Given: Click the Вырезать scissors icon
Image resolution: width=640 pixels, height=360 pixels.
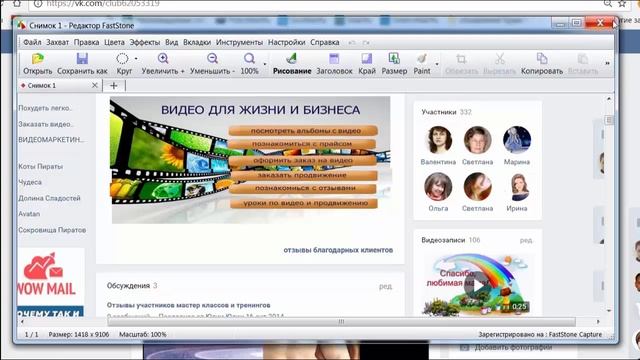Looking at the screenshot, I should (x=500, y=59).
